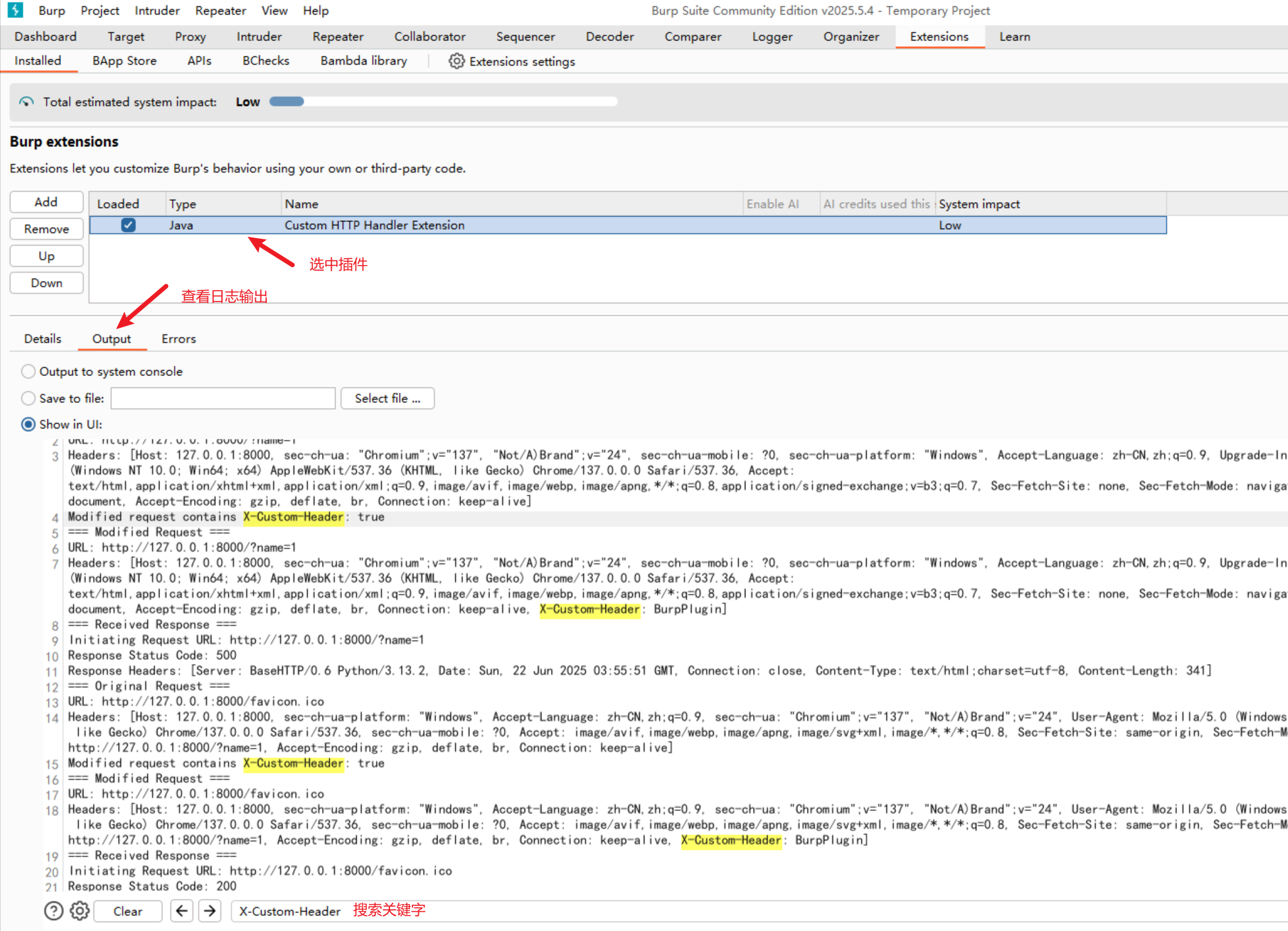Screen dimensions: 1288x931
Task: Click the Low system impact cell
Action: pos(950,225)
